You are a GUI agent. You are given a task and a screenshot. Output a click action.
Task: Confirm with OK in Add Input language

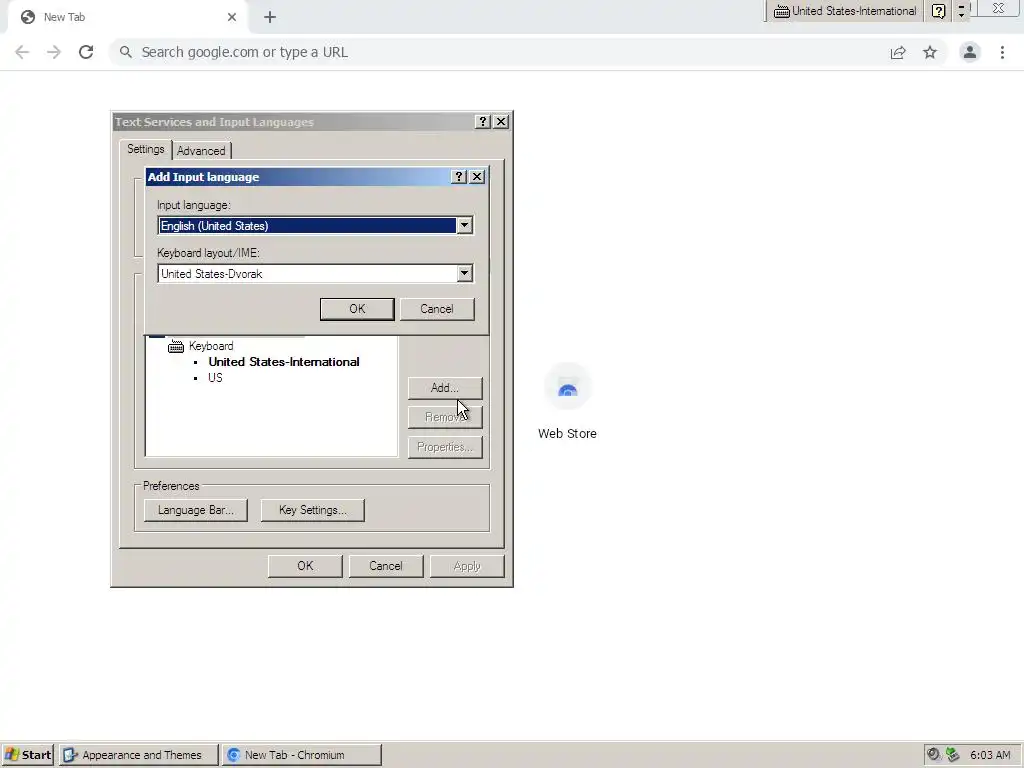[x=357, y=309]
